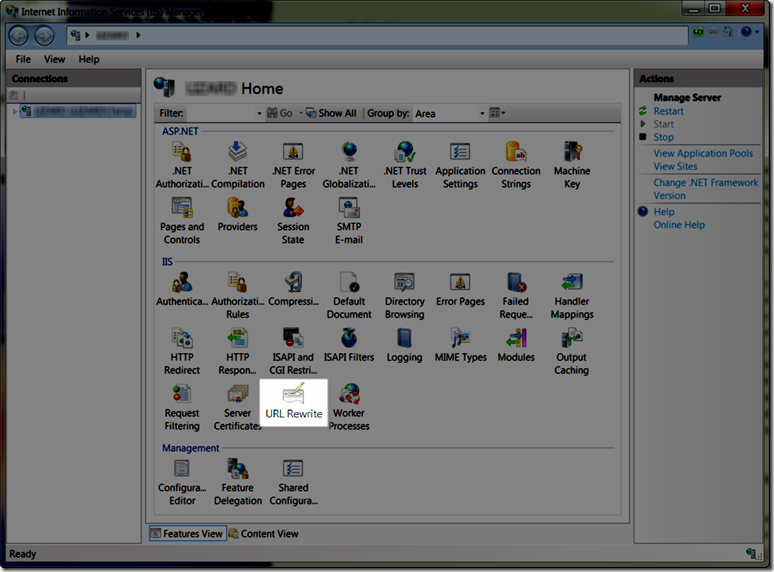Open Shared Configuration feature
The image size is (774, 572).
pyautogui.click(x=293, y=481)
